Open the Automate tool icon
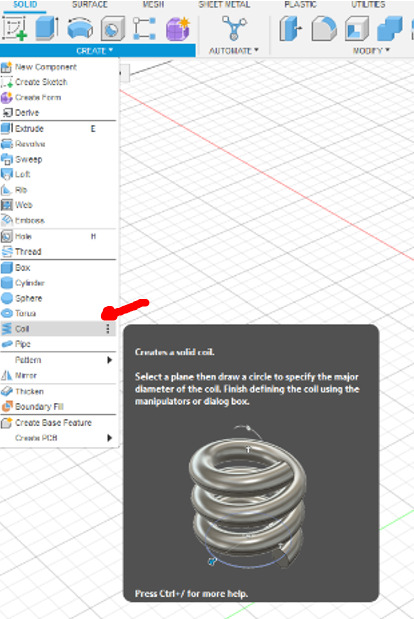Image resolution: width=414 pixels, height=619 pixels. (234, 28)
